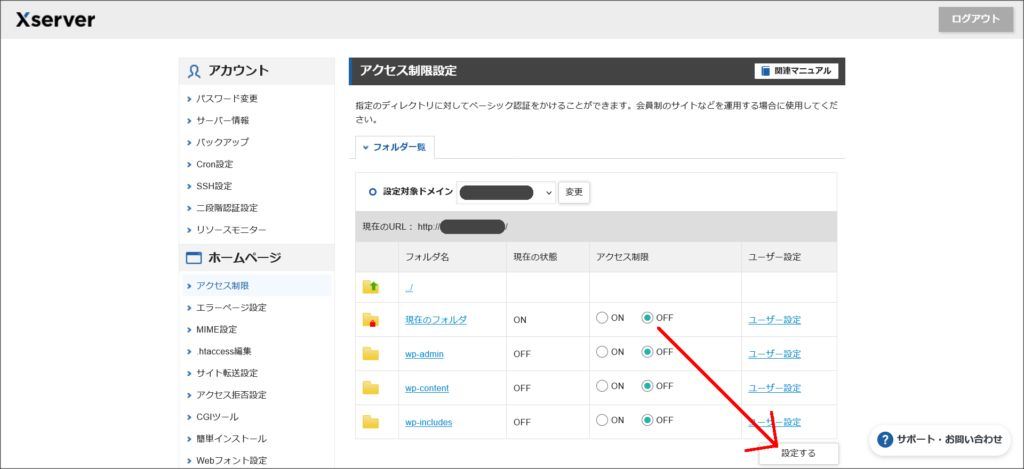Screen dimensions: 1024x469
Task: Click the アクセス制限設定 page heading
Action: (408, 71)
